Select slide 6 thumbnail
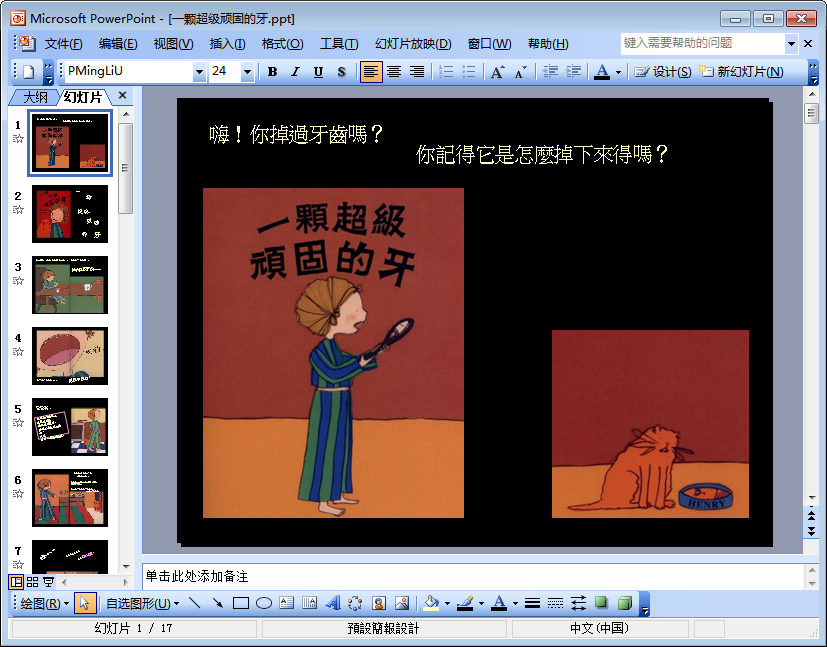The image size is (827, 647). point(70,498)
